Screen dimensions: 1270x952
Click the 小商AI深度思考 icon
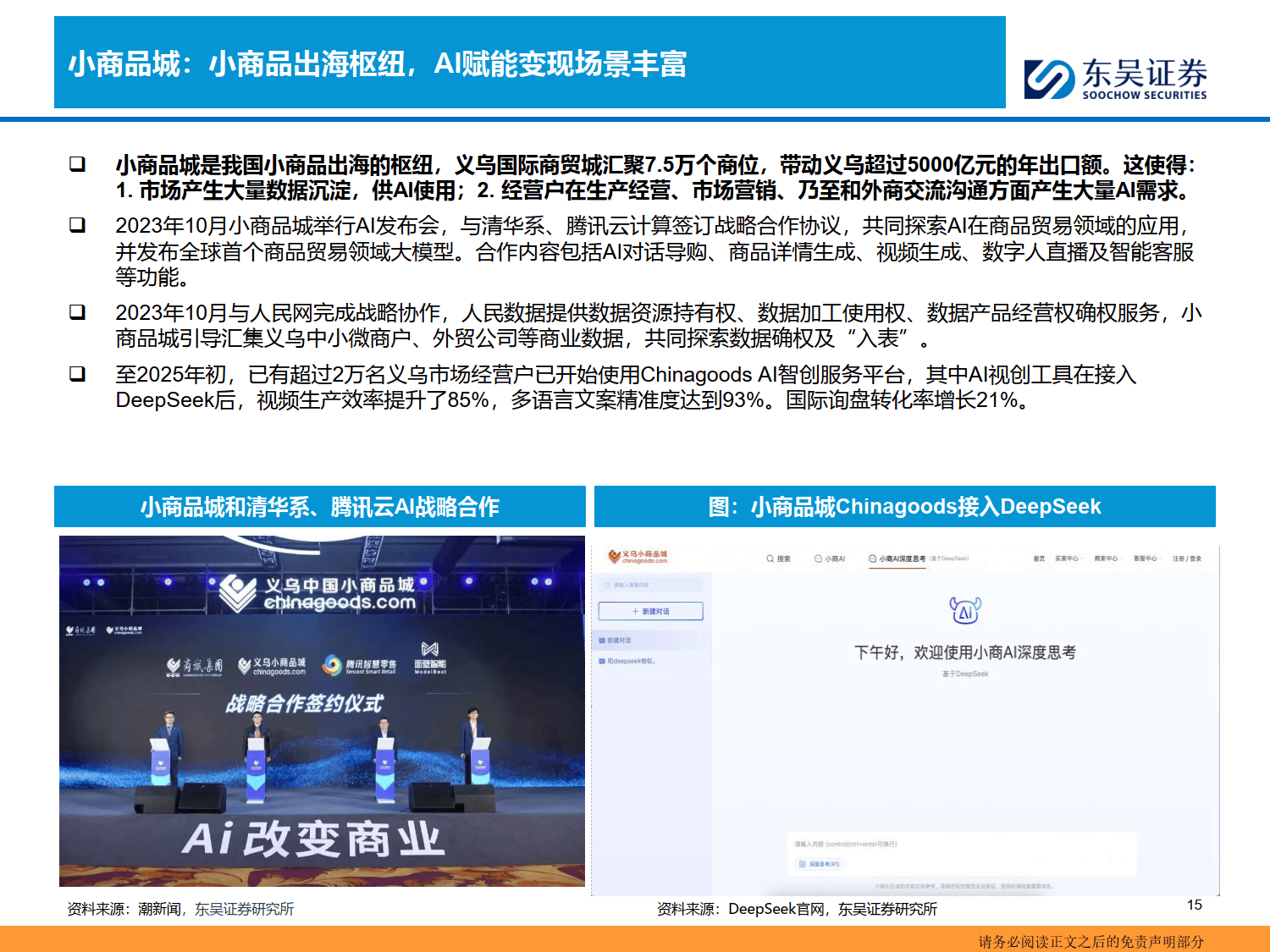(x=872, y=559)
